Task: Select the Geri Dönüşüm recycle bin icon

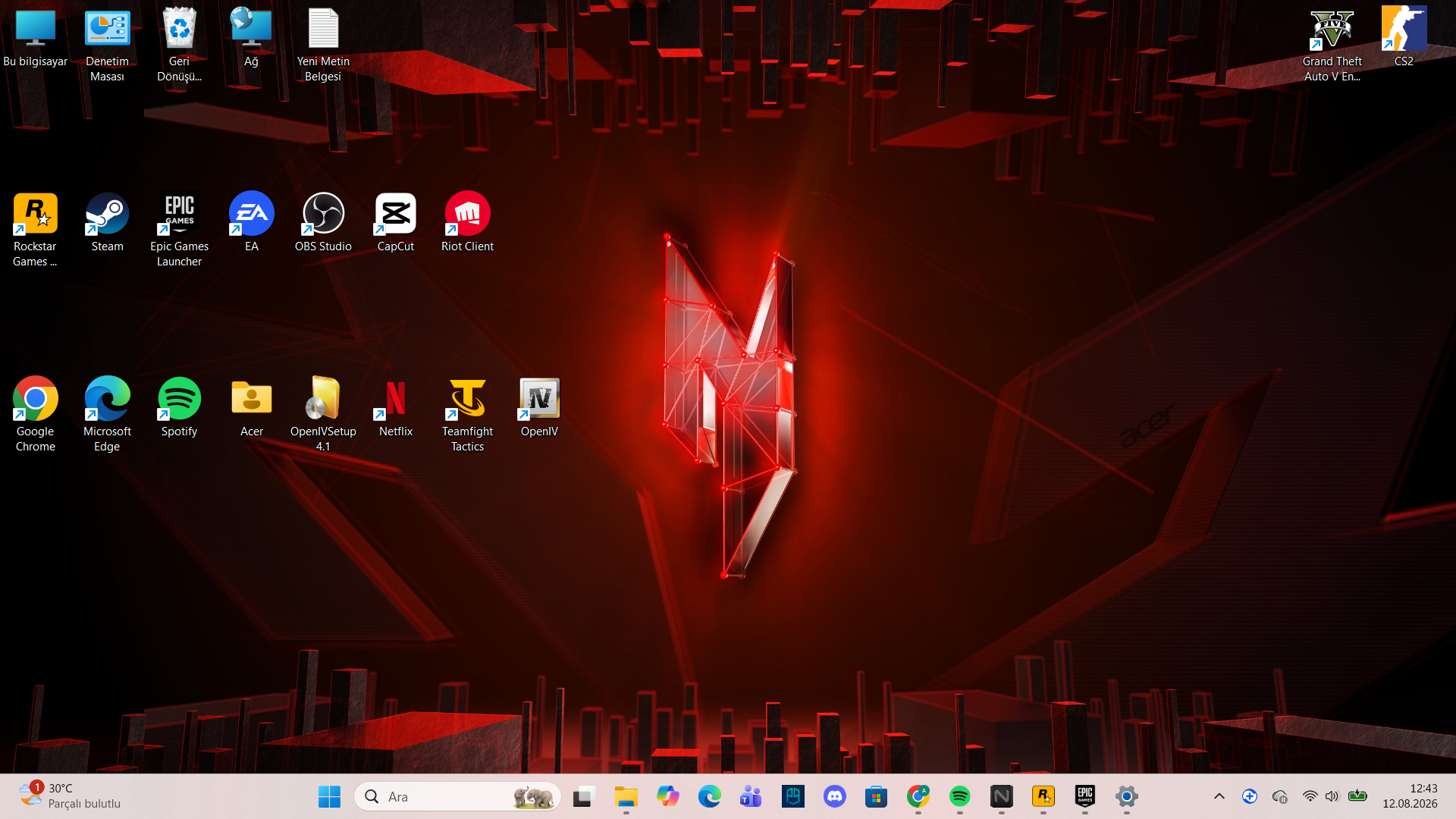Action: coord(180,45)
